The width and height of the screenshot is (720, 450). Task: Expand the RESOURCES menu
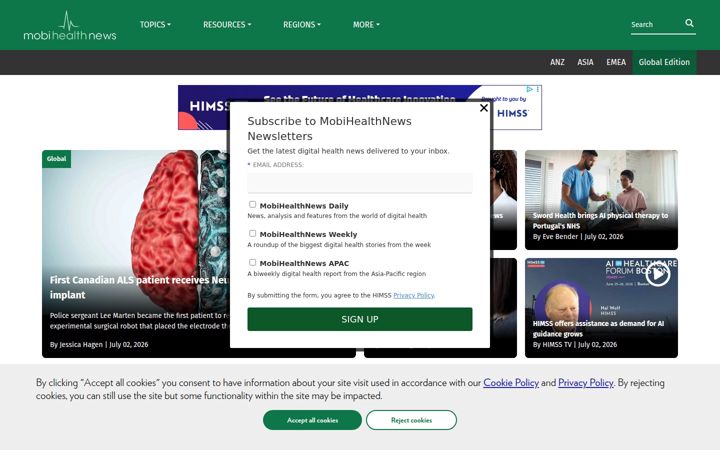[227, 25]
